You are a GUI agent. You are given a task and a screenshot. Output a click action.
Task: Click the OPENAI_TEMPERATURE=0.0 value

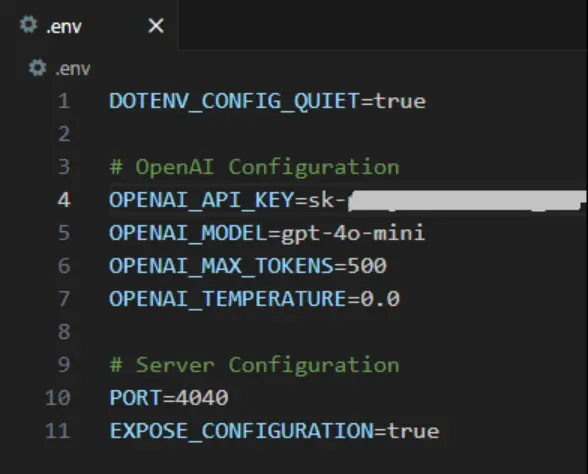point(380,299)
